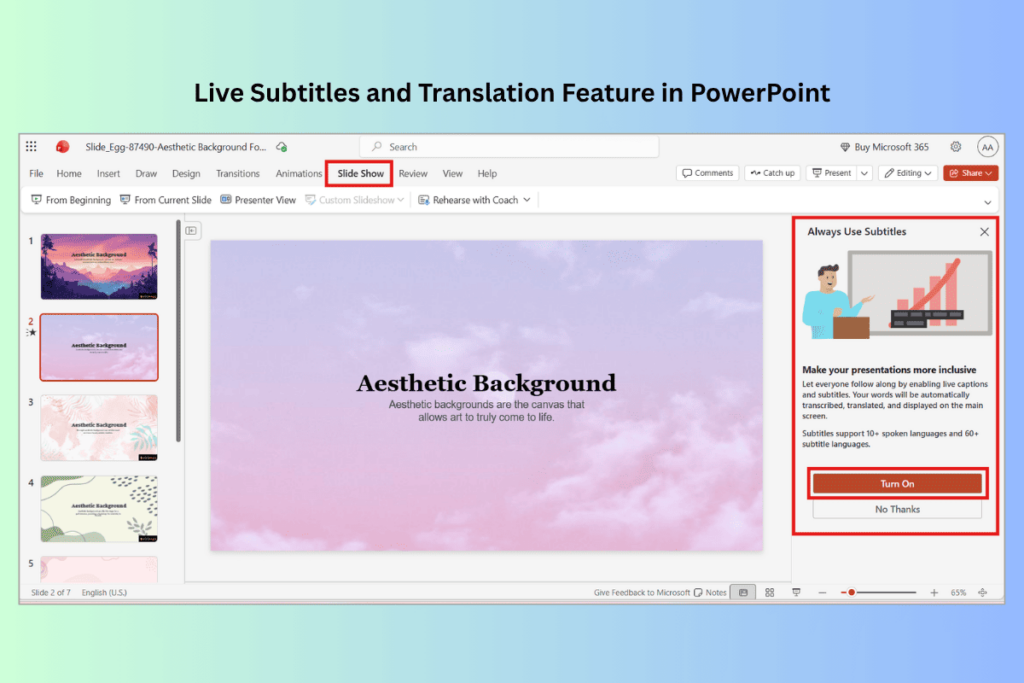This screenshot has width=1024, height=683.
Task: Click the Aesthetic Background slide title
Action: [x=486, y=383]
